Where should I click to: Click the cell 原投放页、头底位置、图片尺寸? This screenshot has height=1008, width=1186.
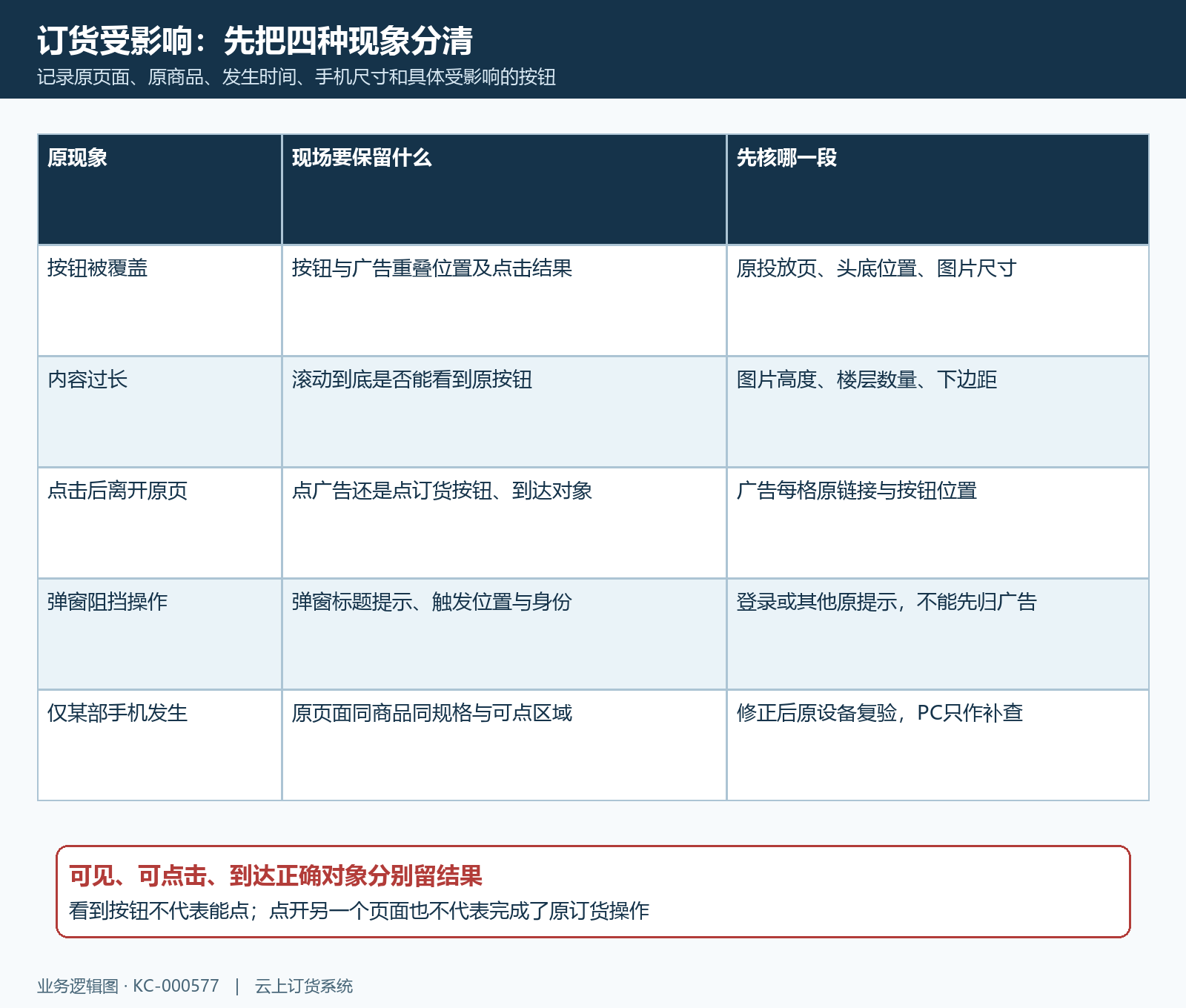(938, 300)
